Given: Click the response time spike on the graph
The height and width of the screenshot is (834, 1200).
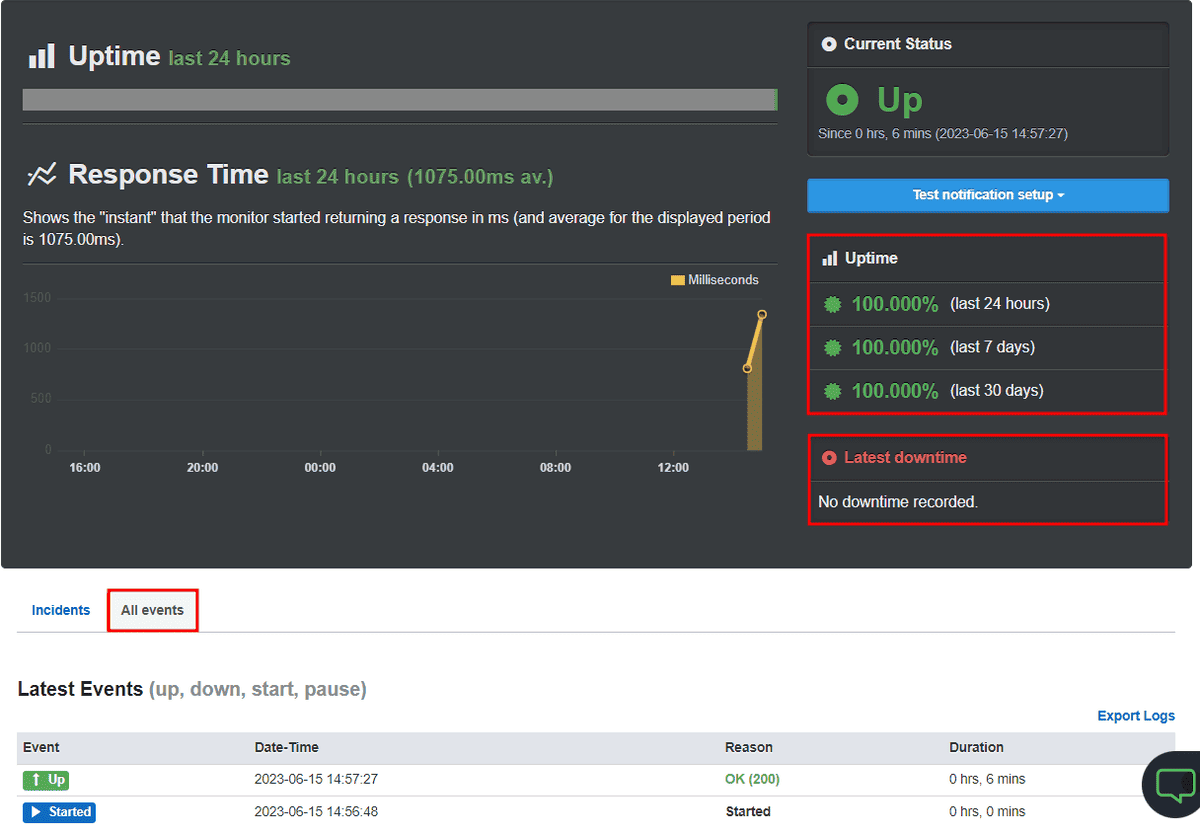Looking at the screenshot, I should click(760, 315).
